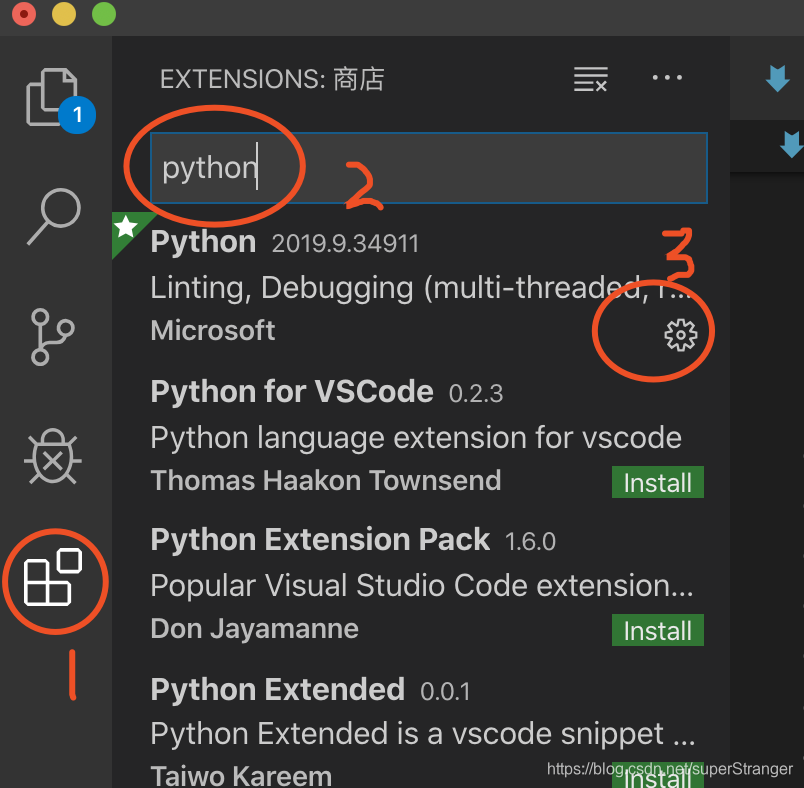Select Python Extension Pack entry
The width and height of the screenshot is (804, 788).
click(x=420, y=585)
